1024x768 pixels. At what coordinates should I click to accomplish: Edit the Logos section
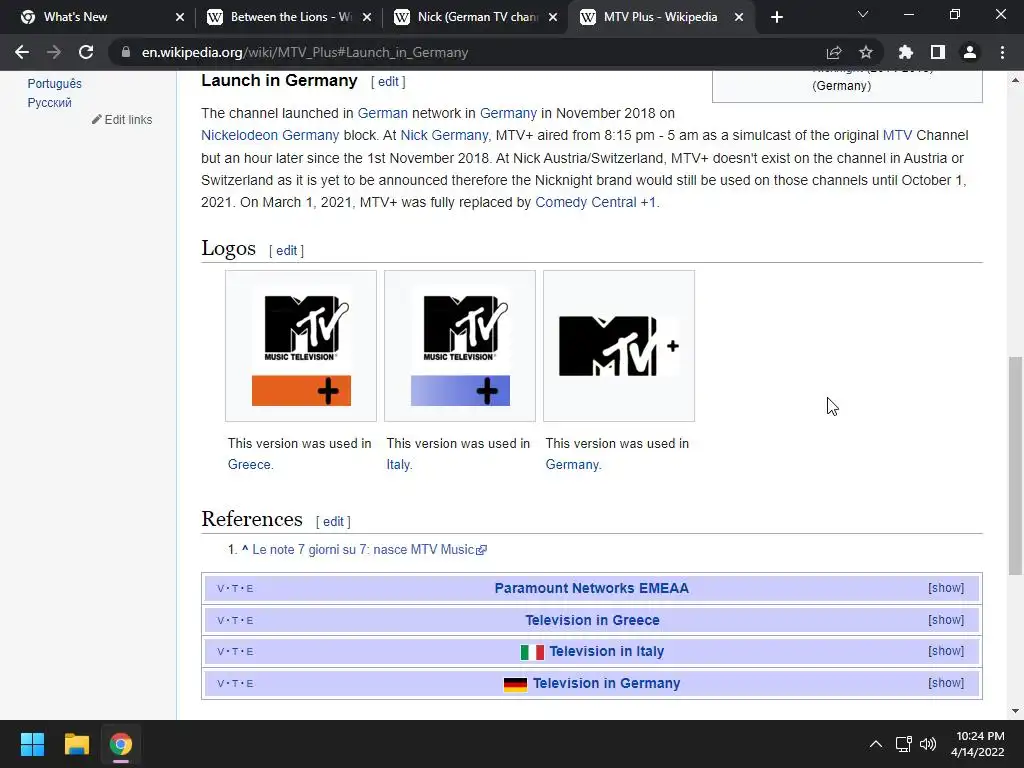tap(286, 251)
